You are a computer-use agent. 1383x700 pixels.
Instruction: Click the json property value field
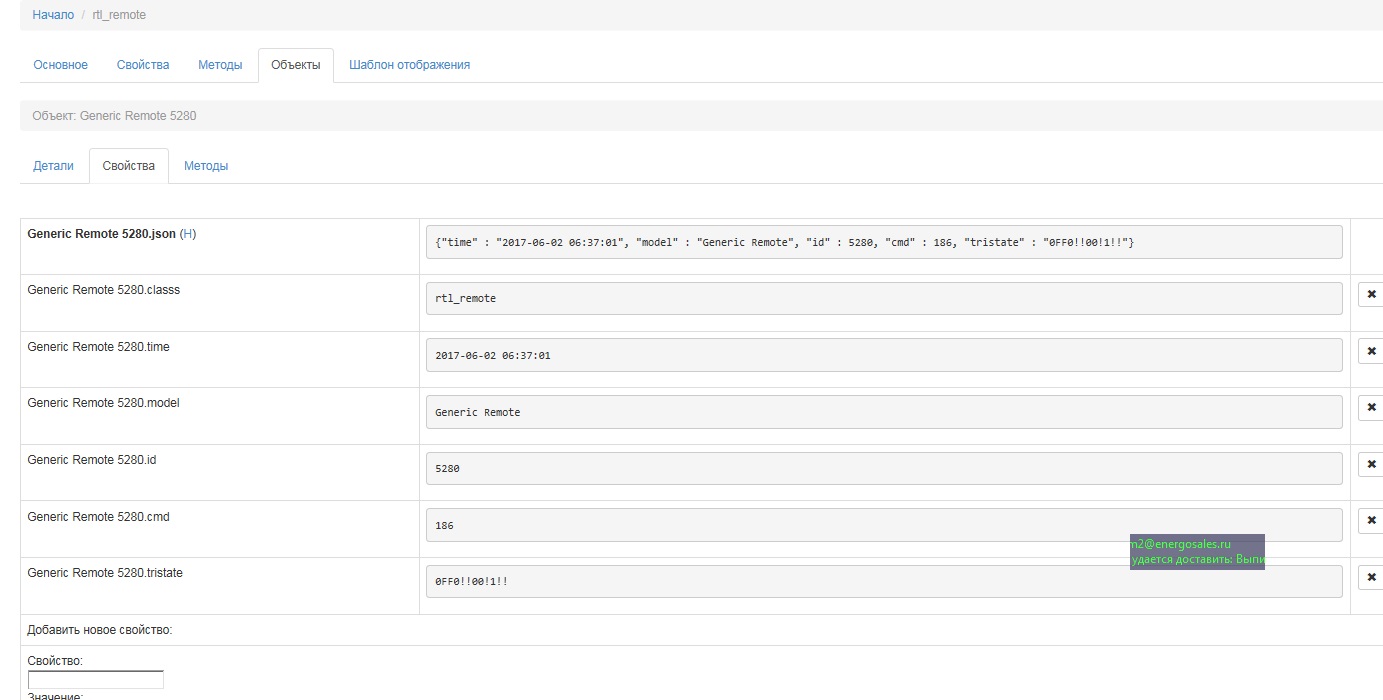point(883,242)
